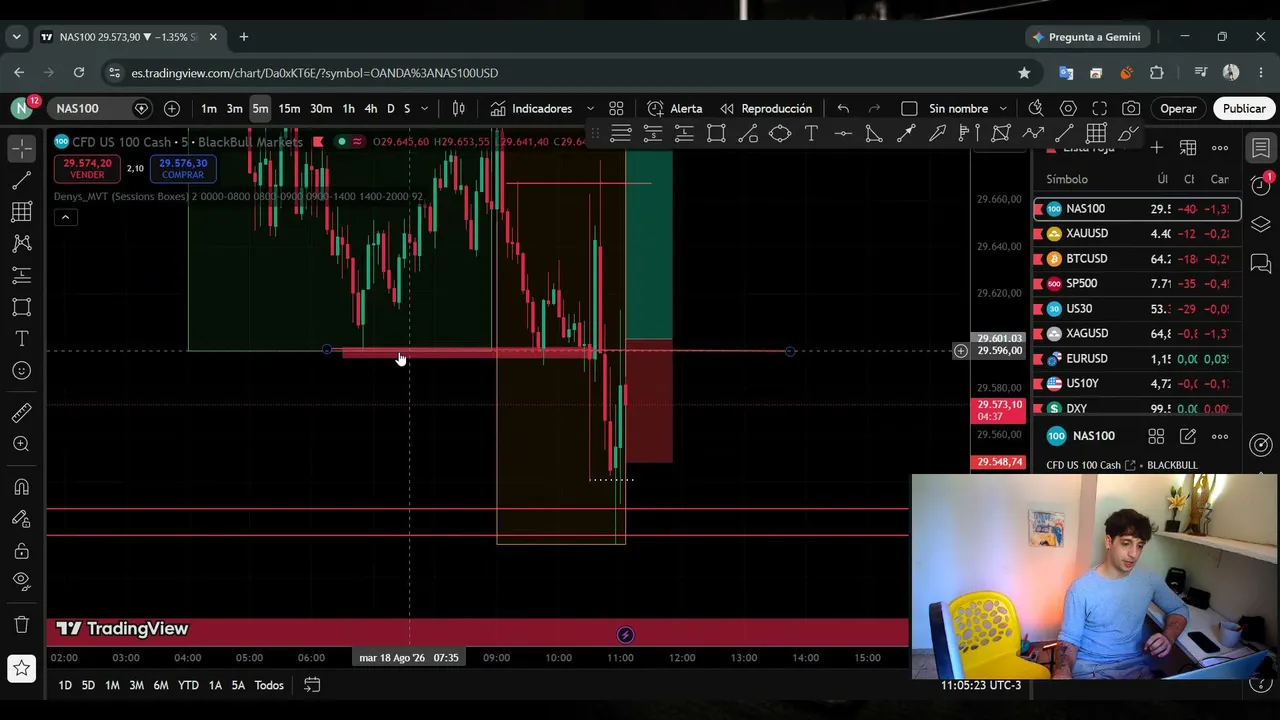
Task: Open the object tree layers icon
Action: 1261,225
